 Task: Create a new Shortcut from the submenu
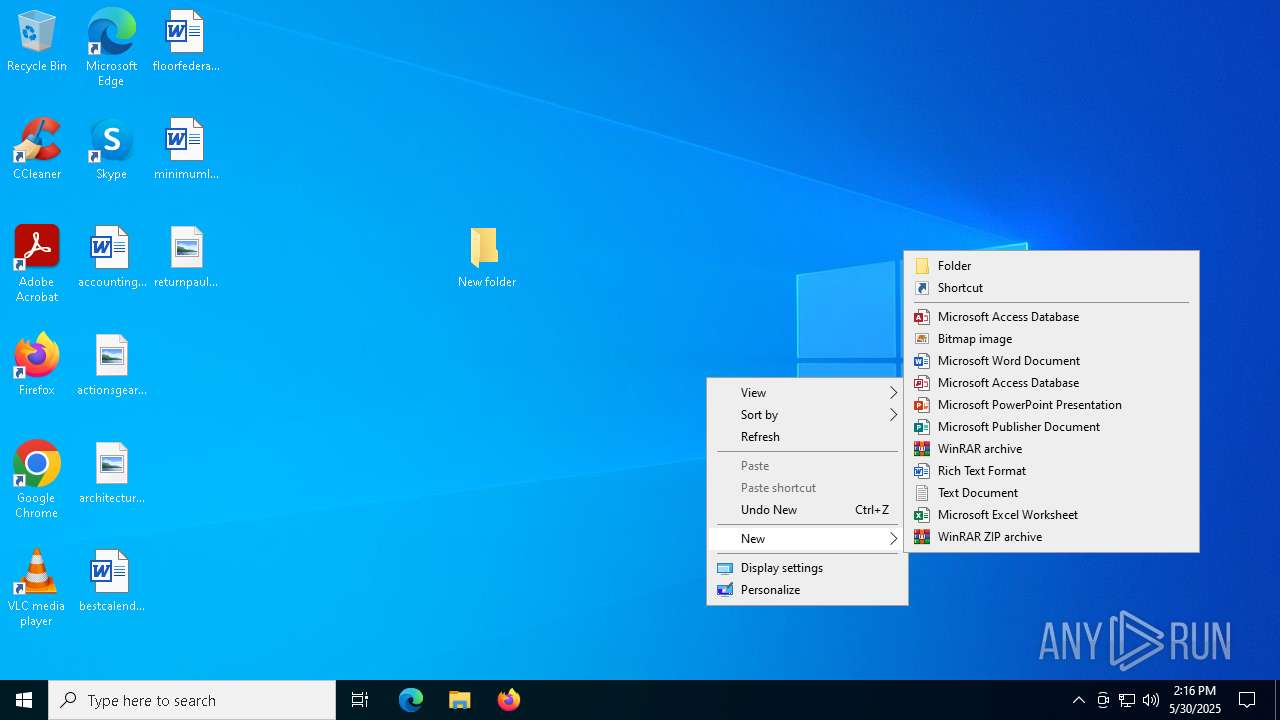(x=1051, y=288)
